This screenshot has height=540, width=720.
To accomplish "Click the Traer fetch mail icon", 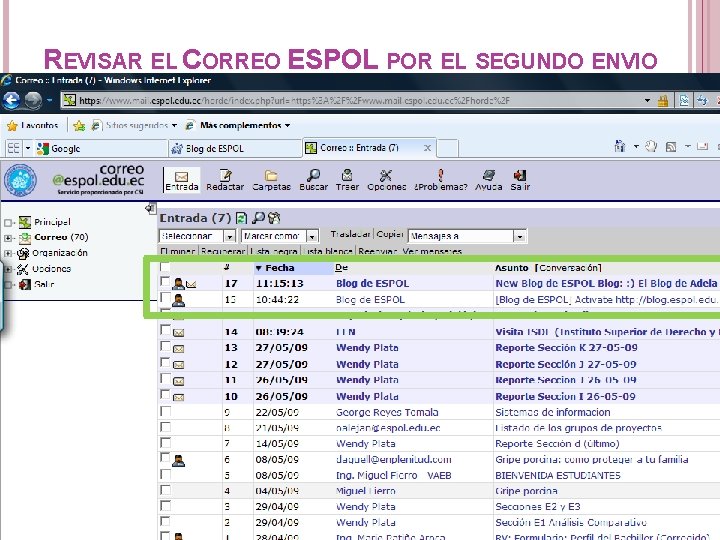I will [x=347, y=180].
